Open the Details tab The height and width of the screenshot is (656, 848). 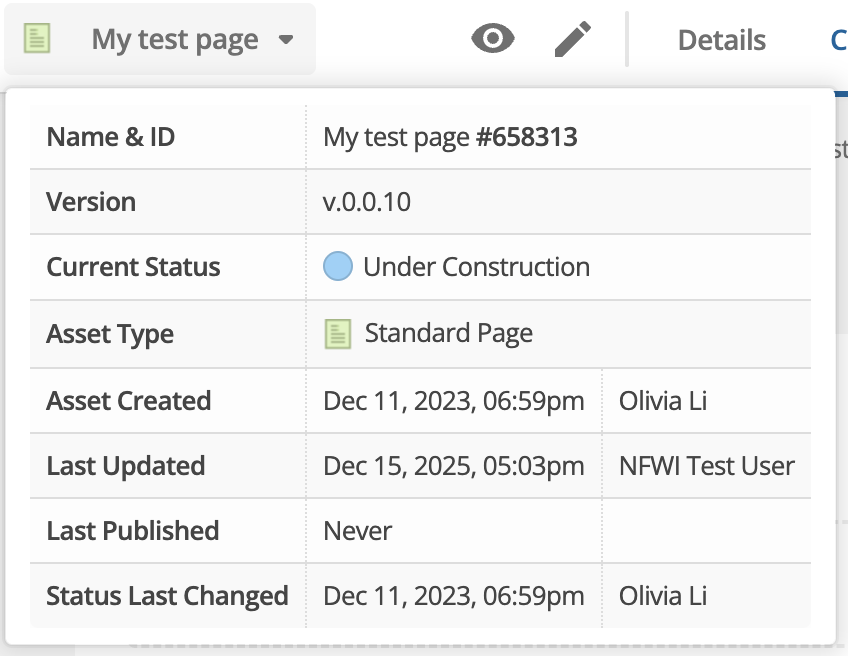[721, 40]
